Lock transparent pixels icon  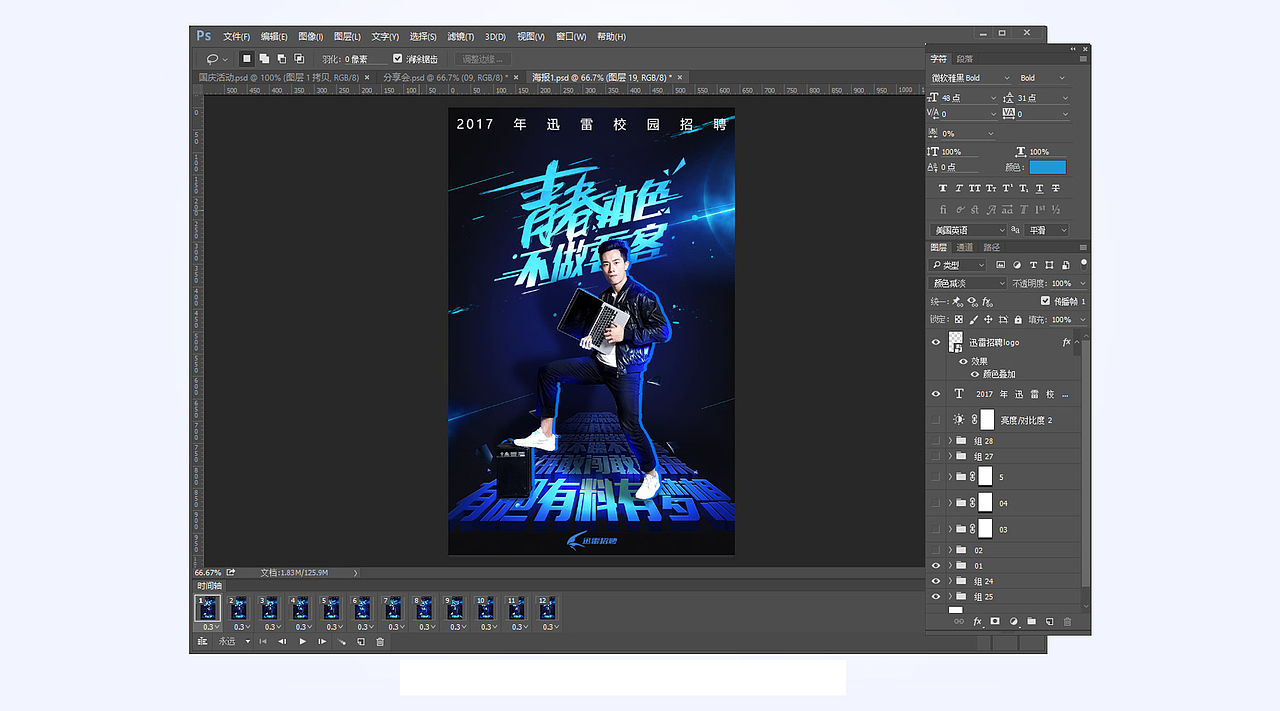click(x=958, y=320)
